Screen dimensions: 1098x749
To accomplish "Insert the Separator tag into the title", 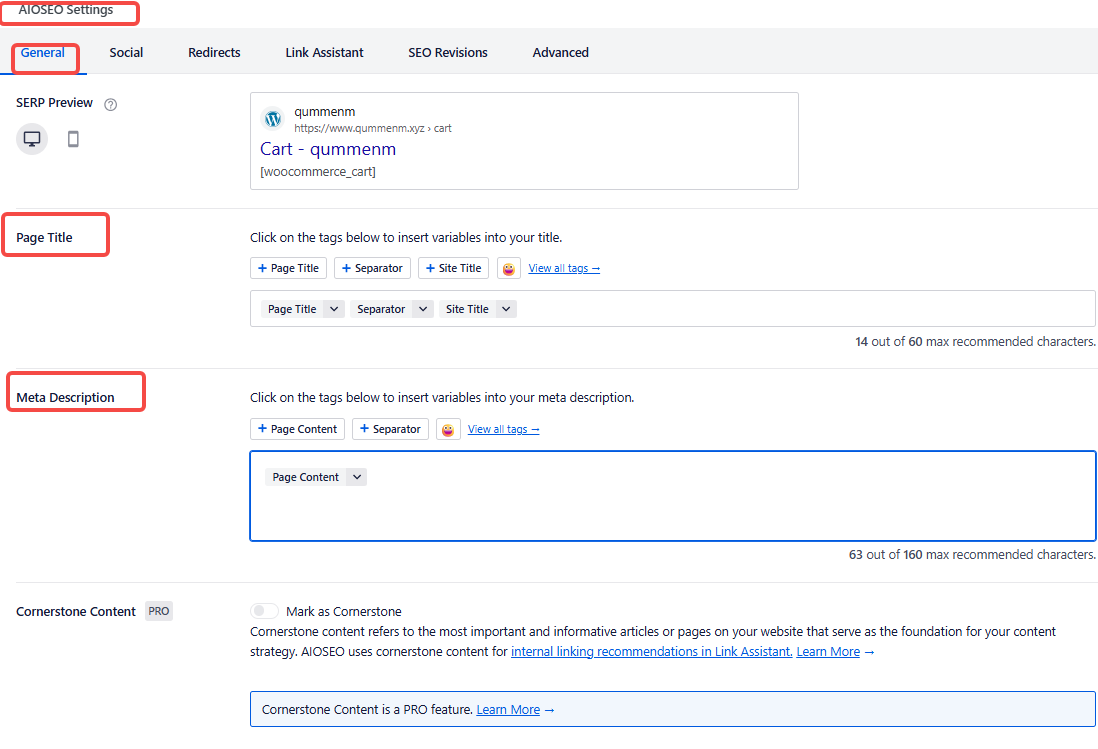I will click(x=372, y=268).
